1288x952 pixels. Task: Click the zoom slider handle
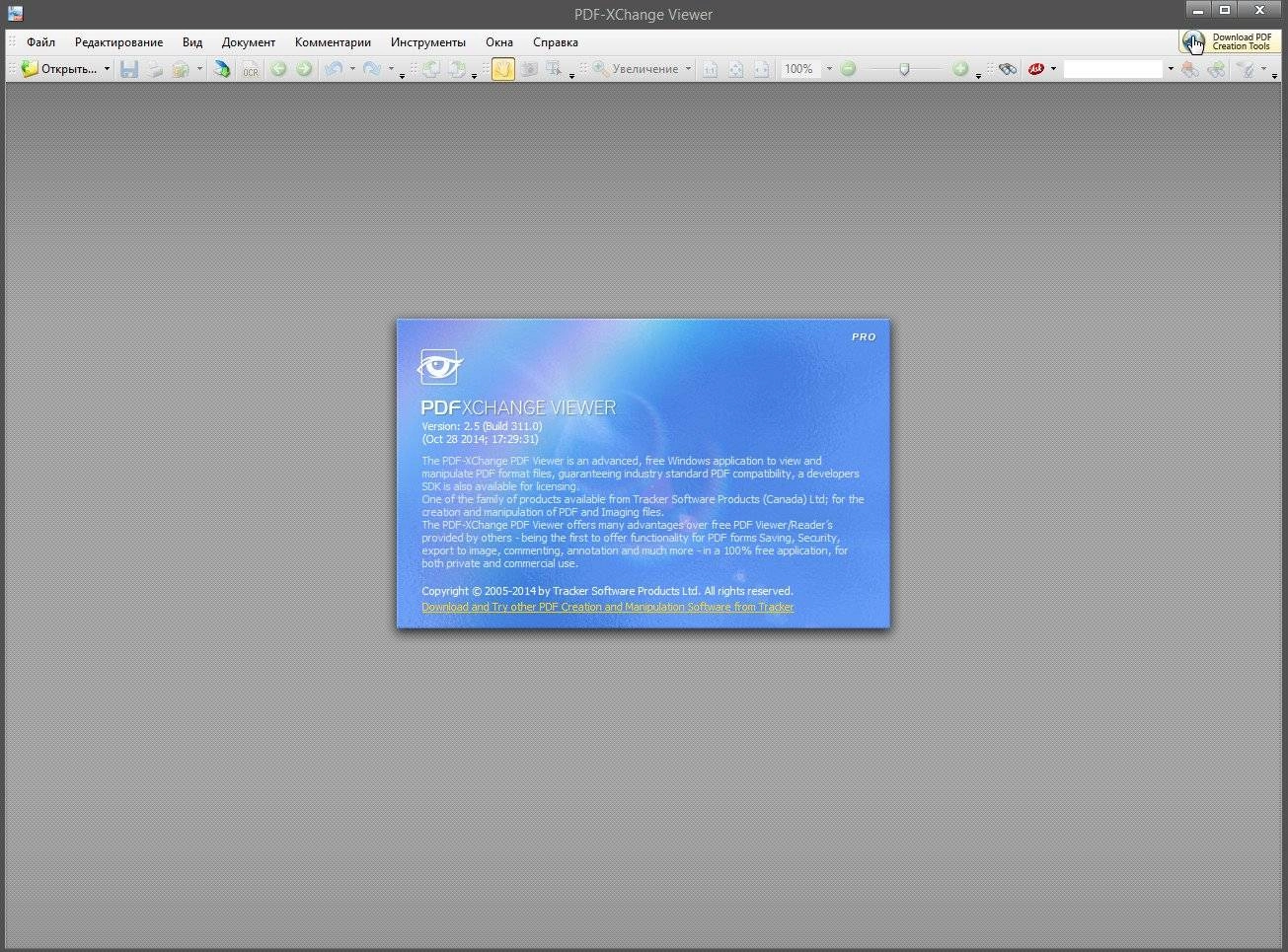click(x=904, y=69)
